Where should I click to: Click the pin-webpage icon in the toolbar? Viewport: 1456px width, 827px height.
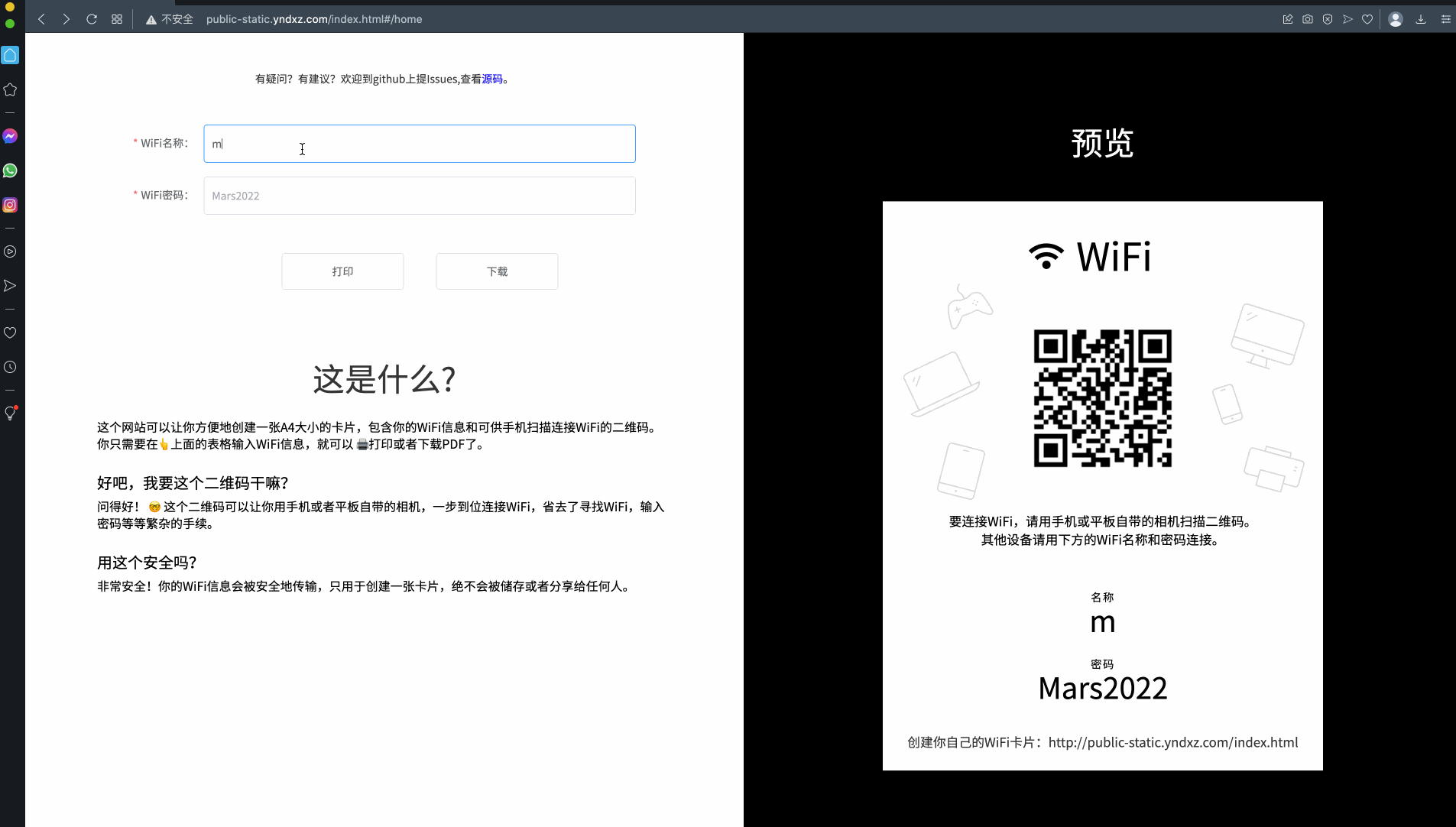pos(1287,19)
